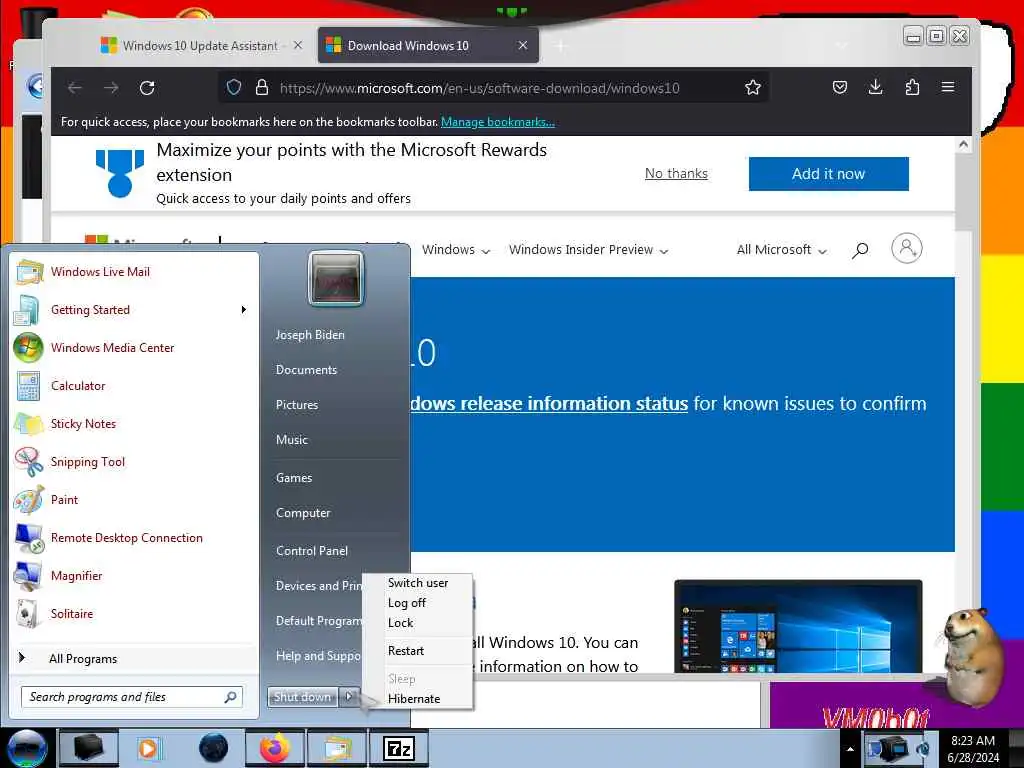Open the Firefox hamburger menu
The height and width of the screenshot is (768, 1024).
[x=948, y=87]
